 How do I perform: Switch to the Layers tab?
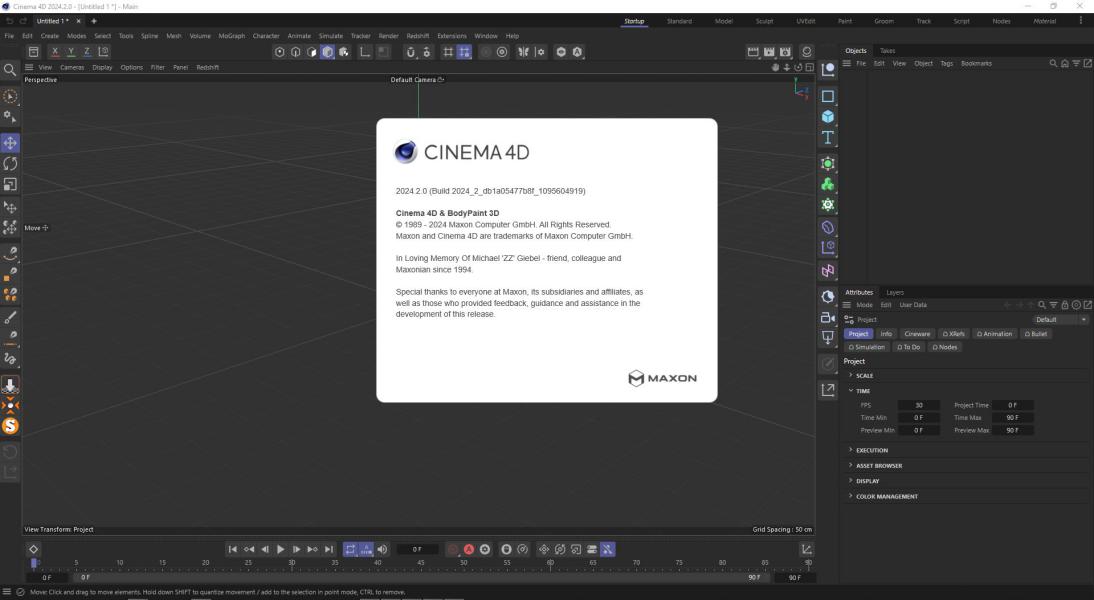point(895,292)
